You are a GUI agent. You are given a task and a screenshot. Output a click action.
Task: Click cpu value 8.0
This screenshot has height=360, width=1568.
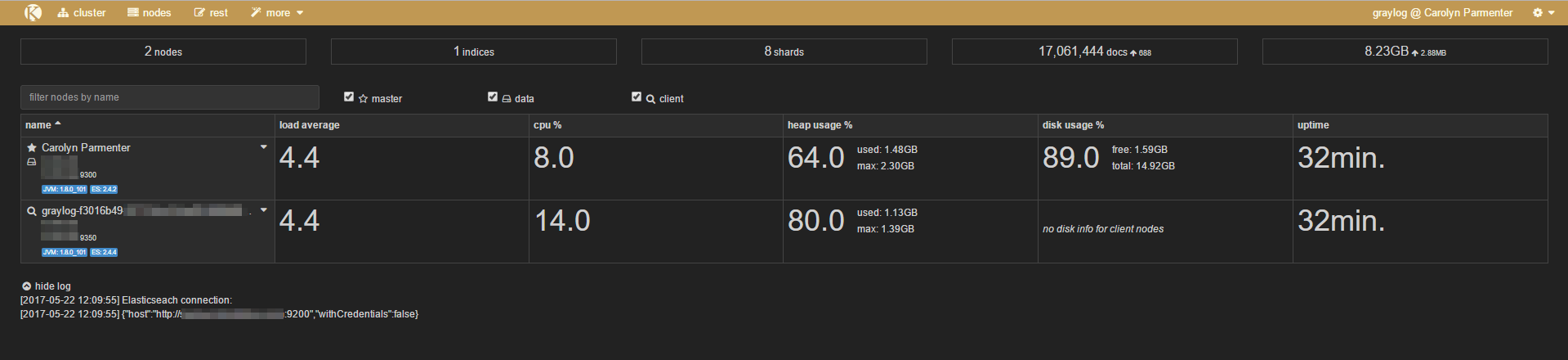(x=554, y=158)
